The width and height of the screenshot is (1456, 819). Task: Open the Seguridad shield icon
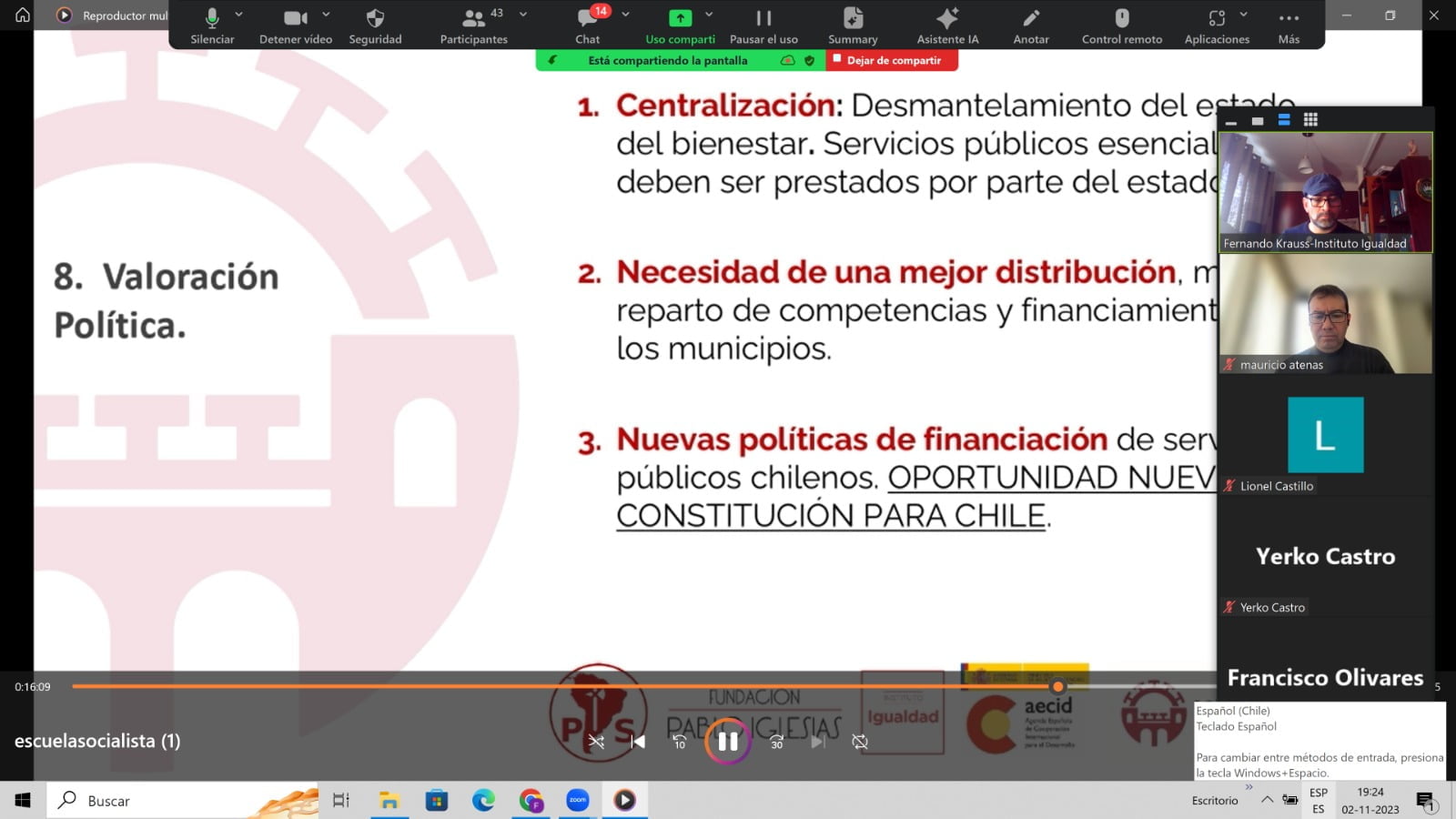coord(375,25)
